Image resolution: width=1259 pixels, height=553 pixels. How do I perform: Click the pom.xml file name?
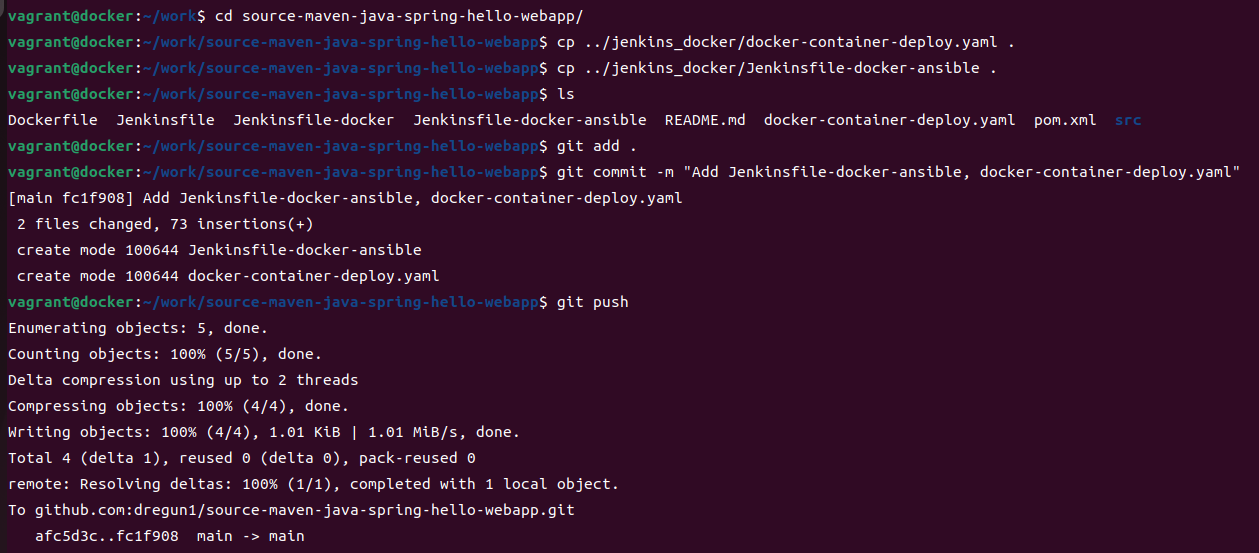point(1065,120)
